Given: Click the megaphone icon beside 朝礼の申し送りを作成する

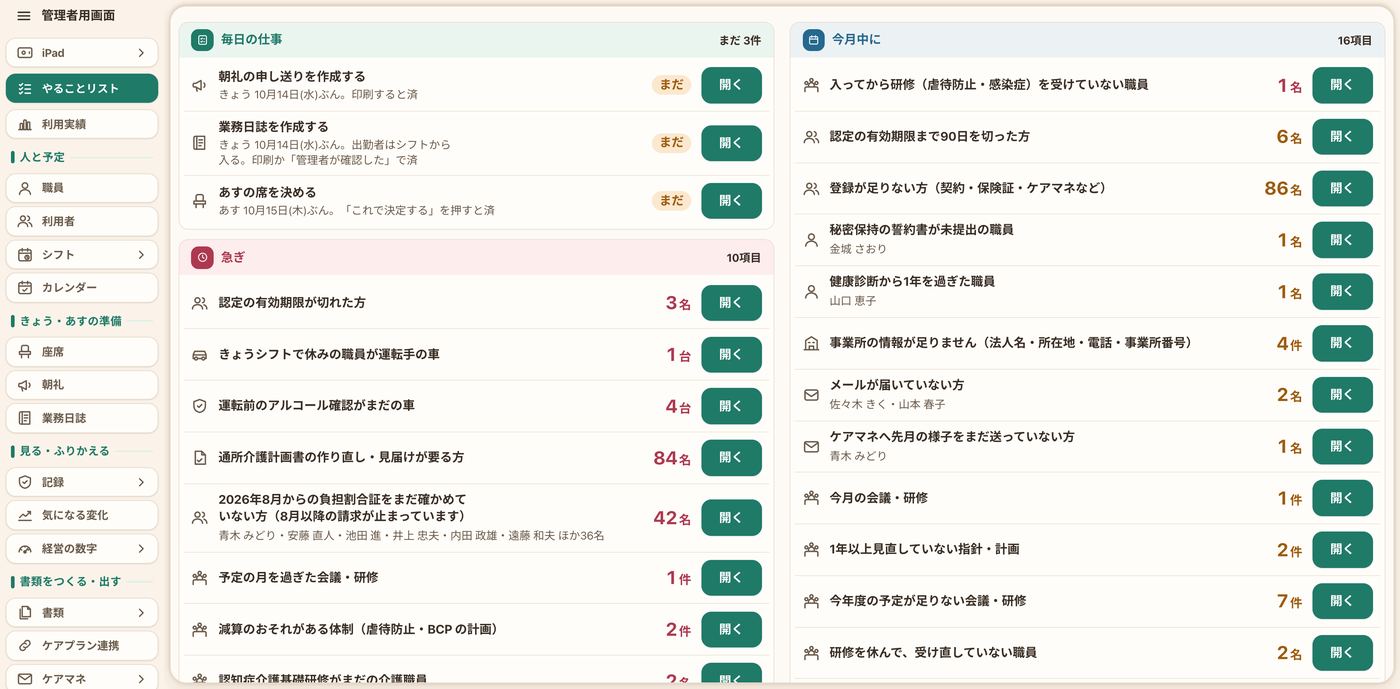Looking at the screenshot, I should [199, 85].
